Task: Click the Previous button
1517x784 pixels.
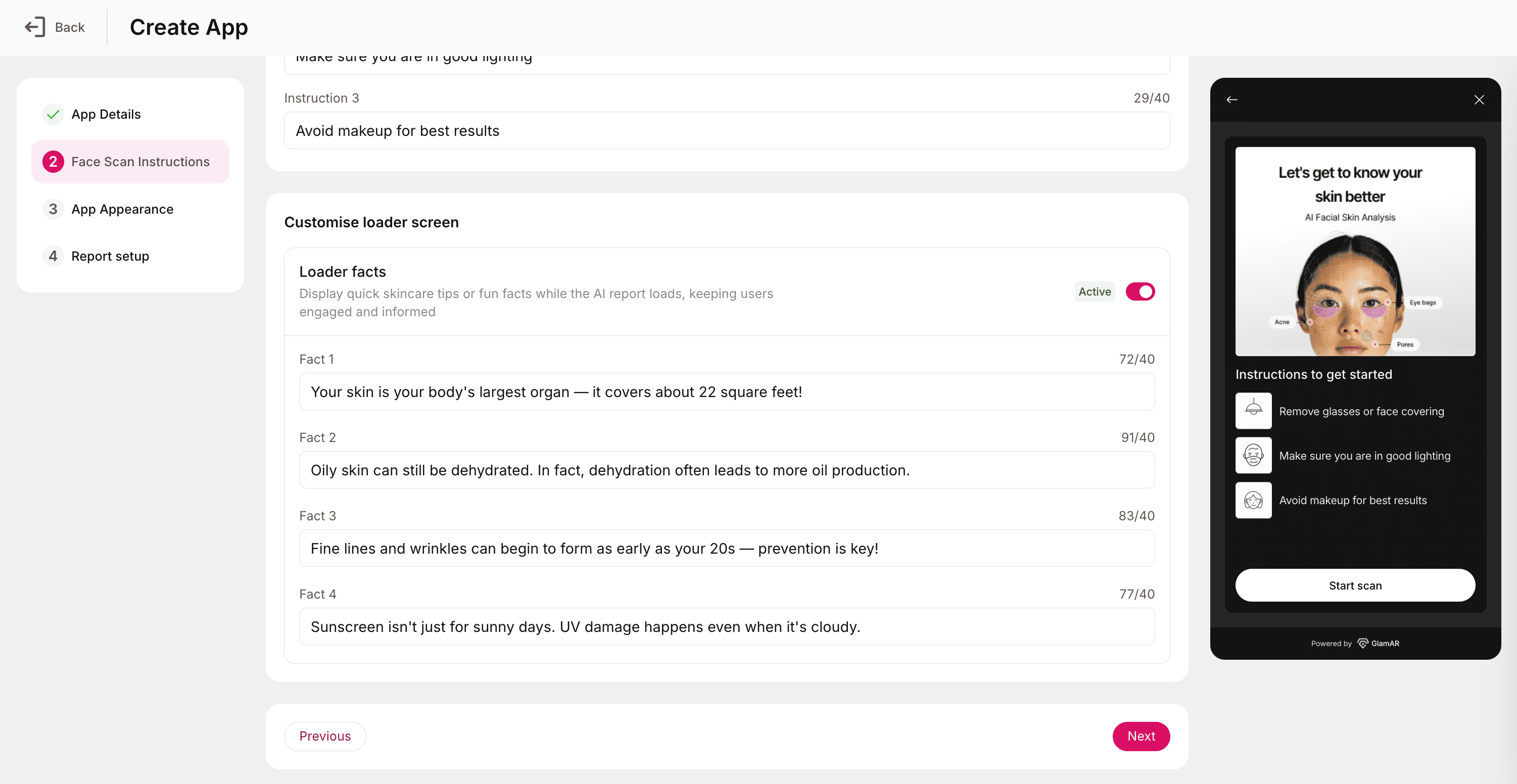Action: 324,736
